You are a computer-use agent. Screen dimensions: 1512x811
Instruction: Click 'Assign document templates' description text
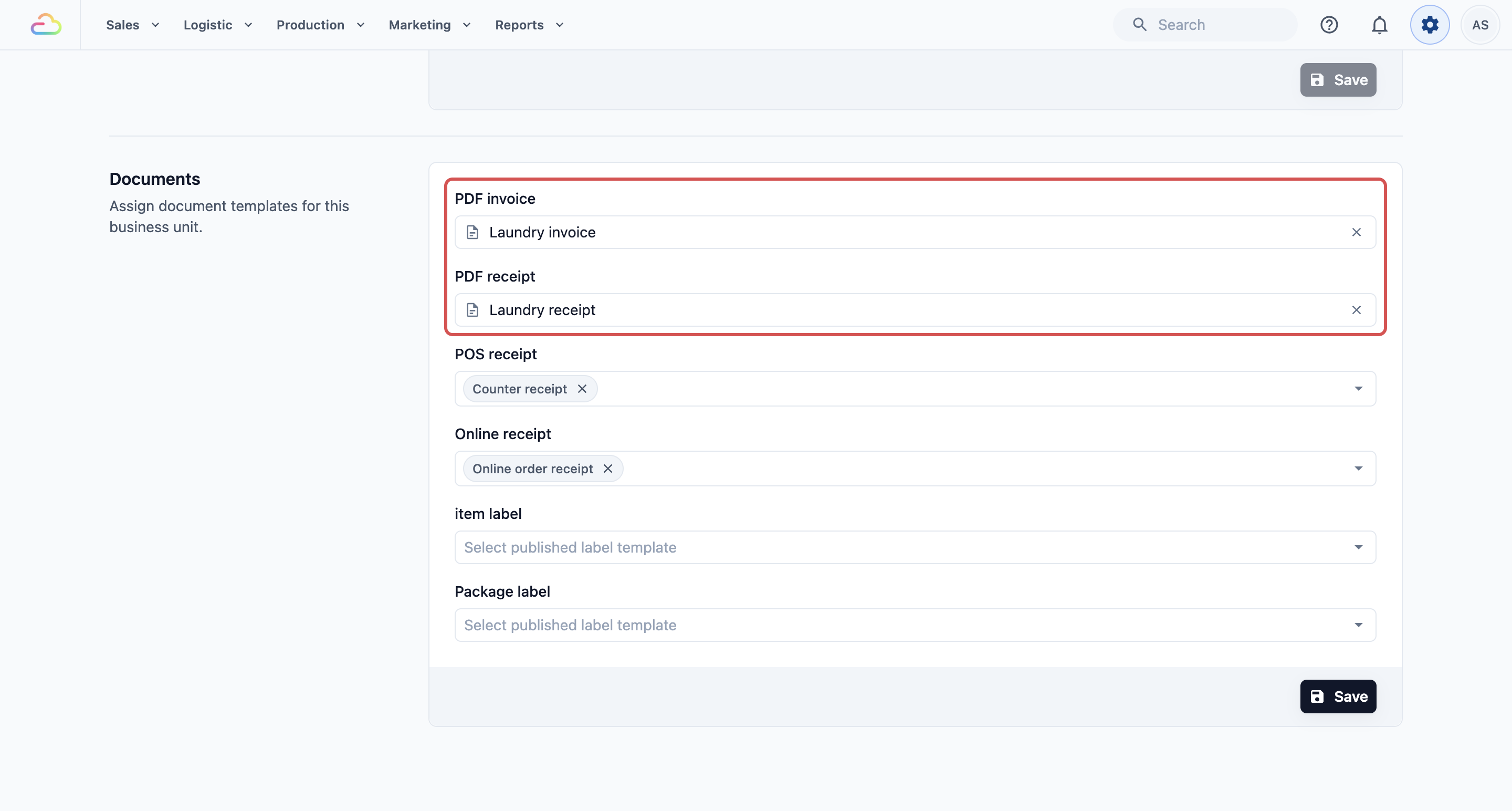(229, 217)
